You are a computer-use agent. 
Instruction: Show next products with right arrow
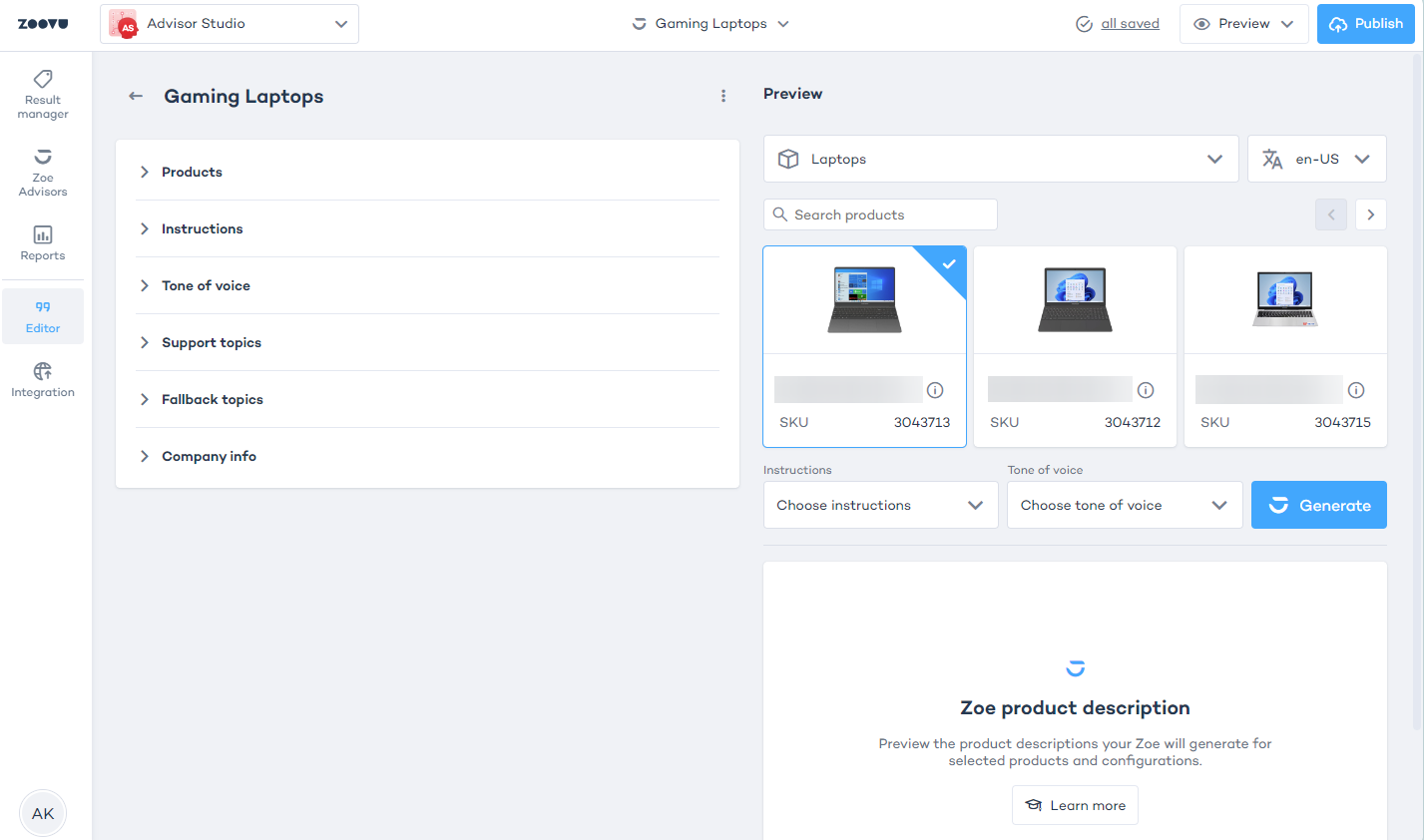(1371, 214)
